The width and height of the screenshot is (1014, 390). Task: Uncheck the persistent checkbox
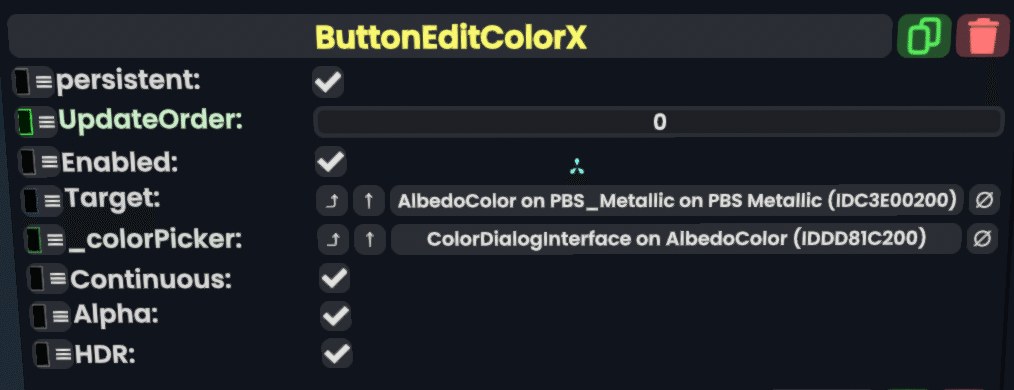click(x=328, y=83)
